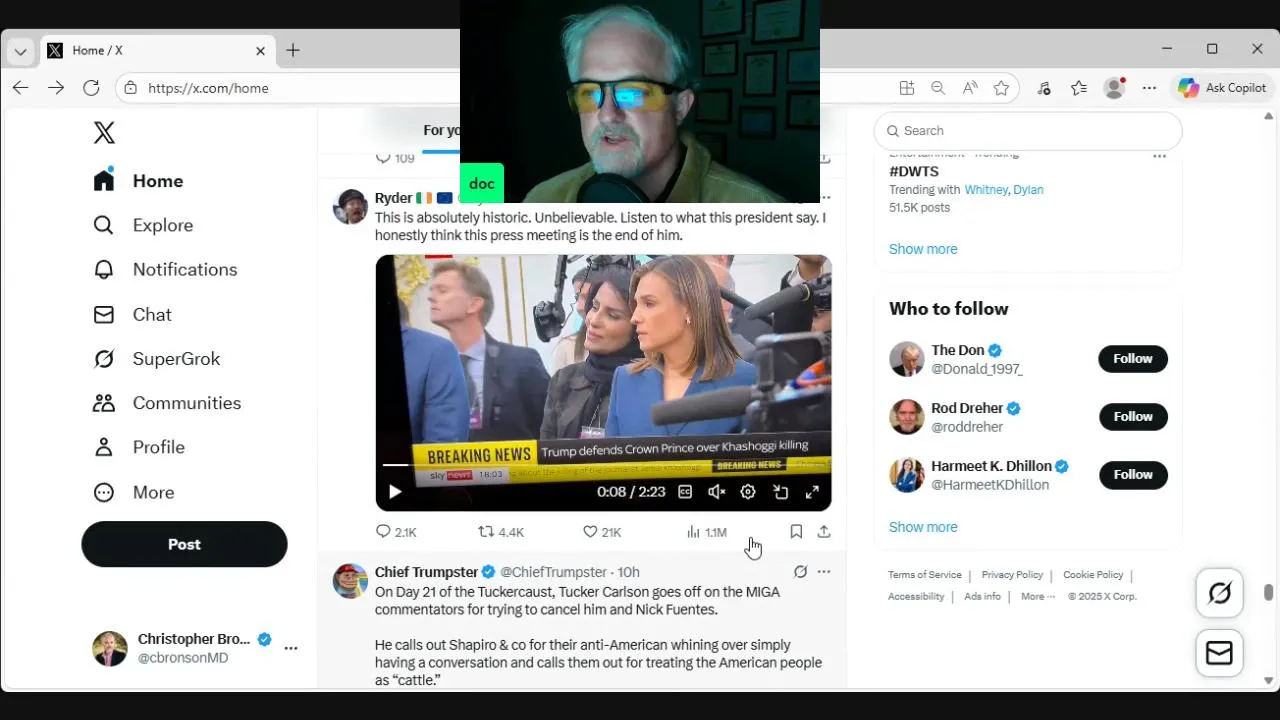
Task: Open video player settings gear
Action: (x=748, y=492)
